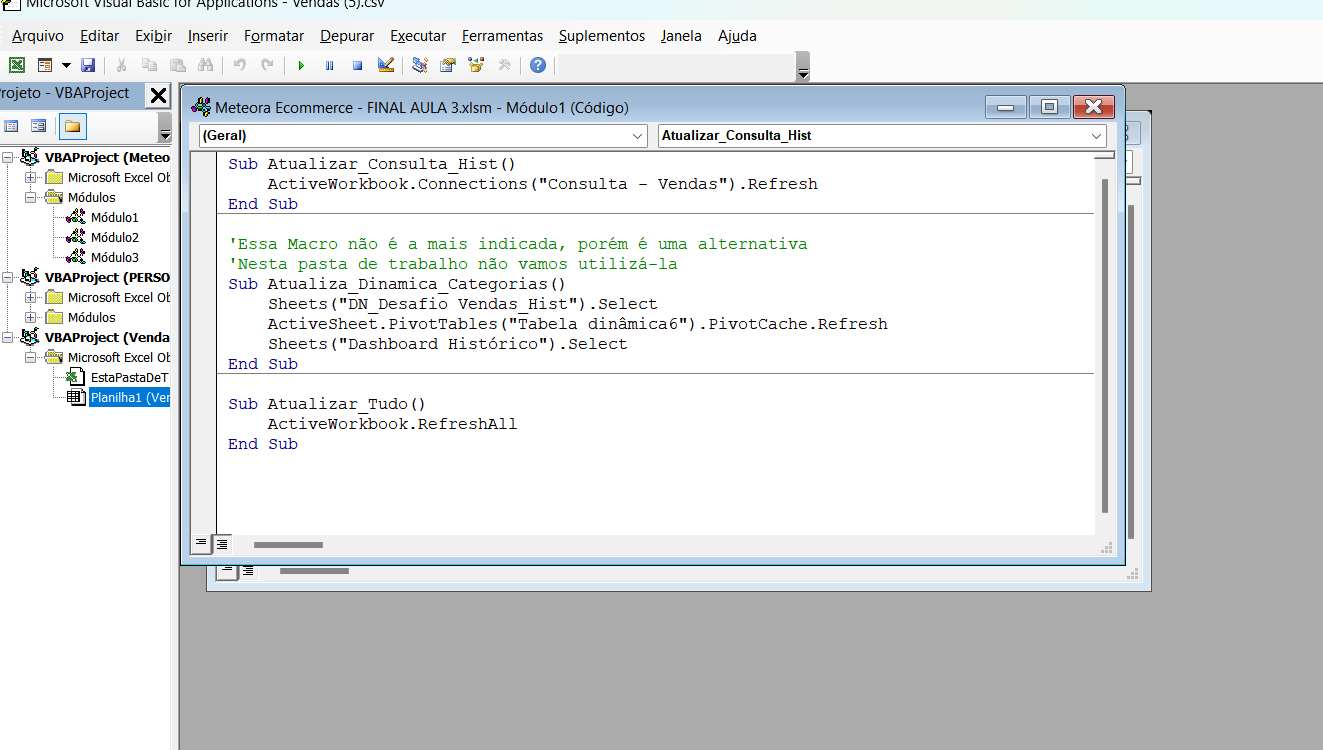This screenshot has width=1323, height=750.
Task: Save the project with the floppy icon
Action: pyautogui.click(x=88, y=65)
